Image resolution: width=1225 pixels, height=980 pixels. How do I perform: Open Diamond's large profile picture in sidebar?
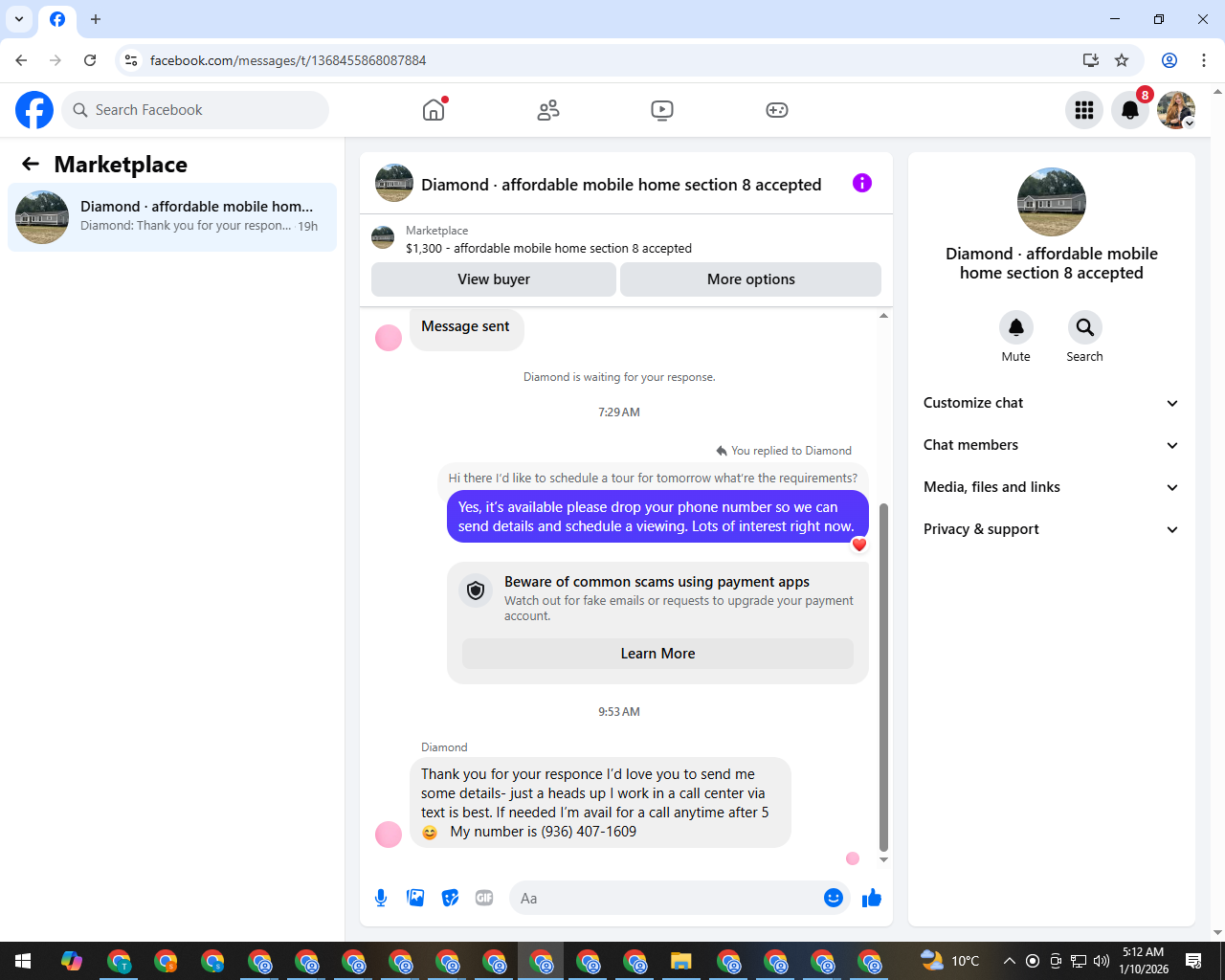1052,202
